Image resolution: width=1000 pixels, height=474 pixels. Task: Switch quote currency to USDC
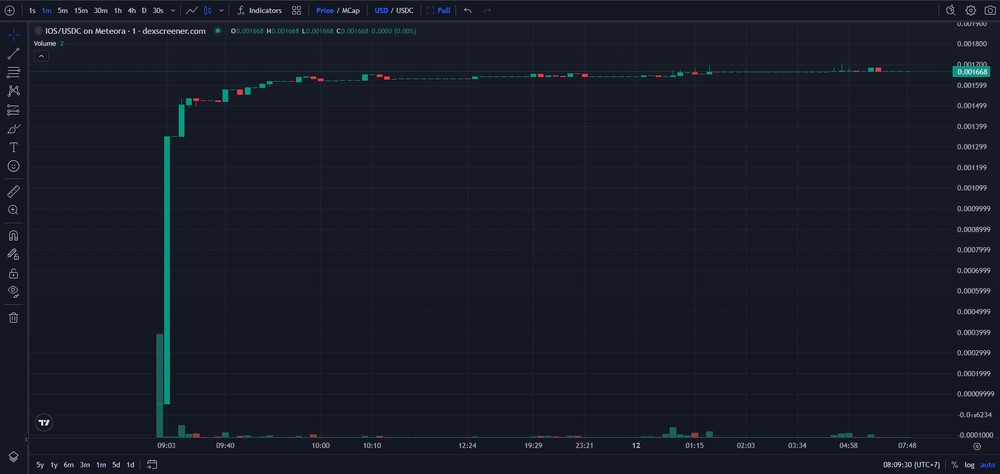point(404,11)
